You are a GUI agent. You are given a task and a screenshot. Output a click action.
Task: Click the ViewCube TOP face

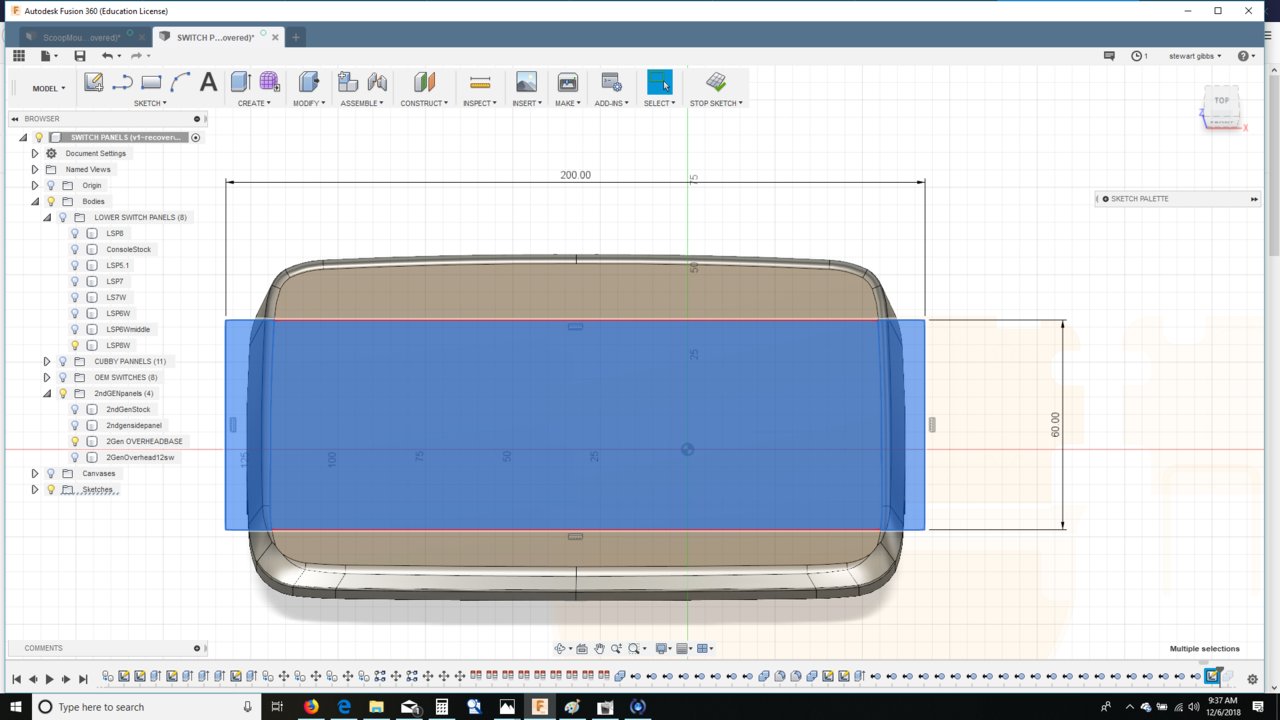[1222, 101]
